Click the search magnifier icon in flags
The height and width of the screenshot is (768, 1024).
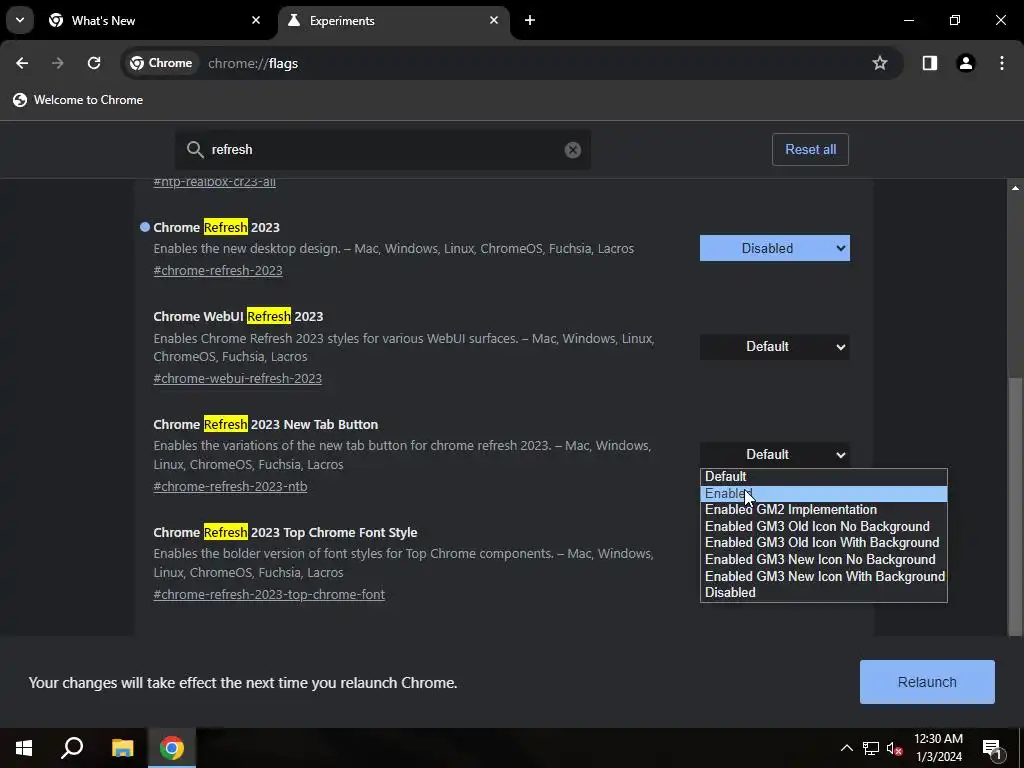pos(195,150)
